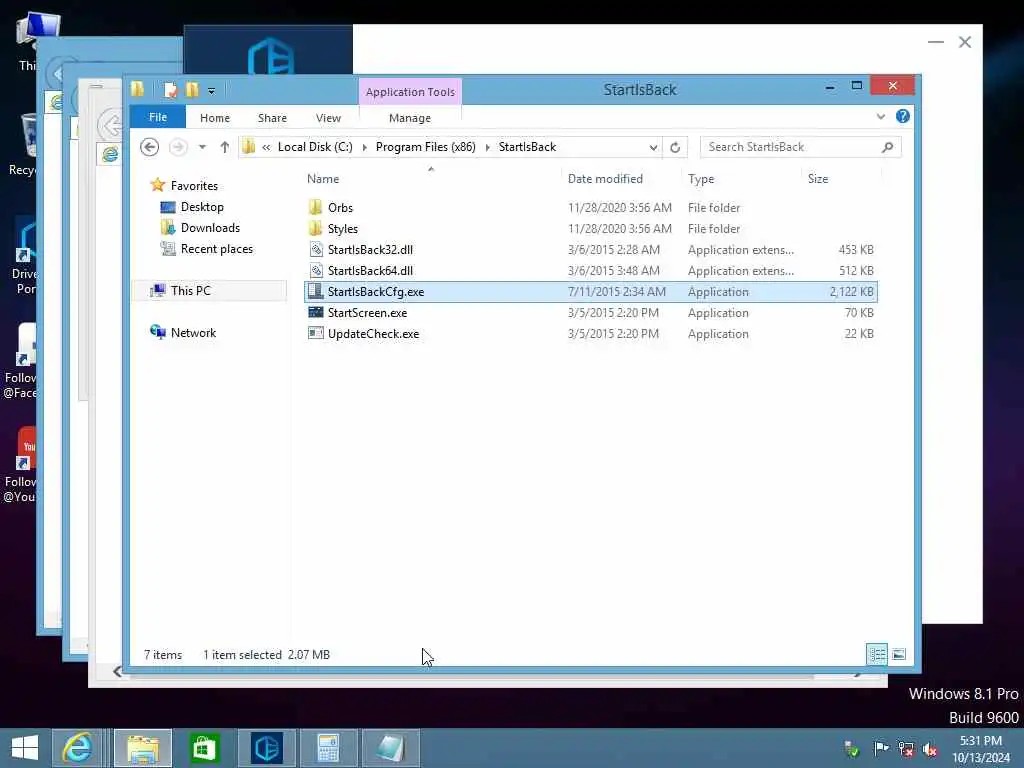Open Customize Quick Access Toolbar dropdown
Image resolution: width=1024 pixels, height=768 pixels.
click(212, 91)
